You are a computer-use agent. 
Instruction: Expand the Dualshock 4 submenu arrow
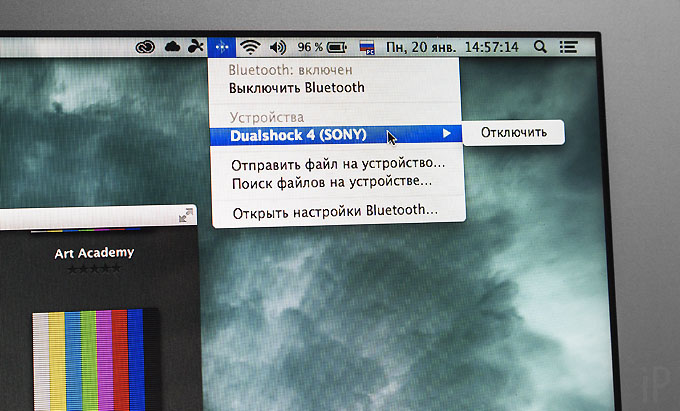click(x=447, y=134)
